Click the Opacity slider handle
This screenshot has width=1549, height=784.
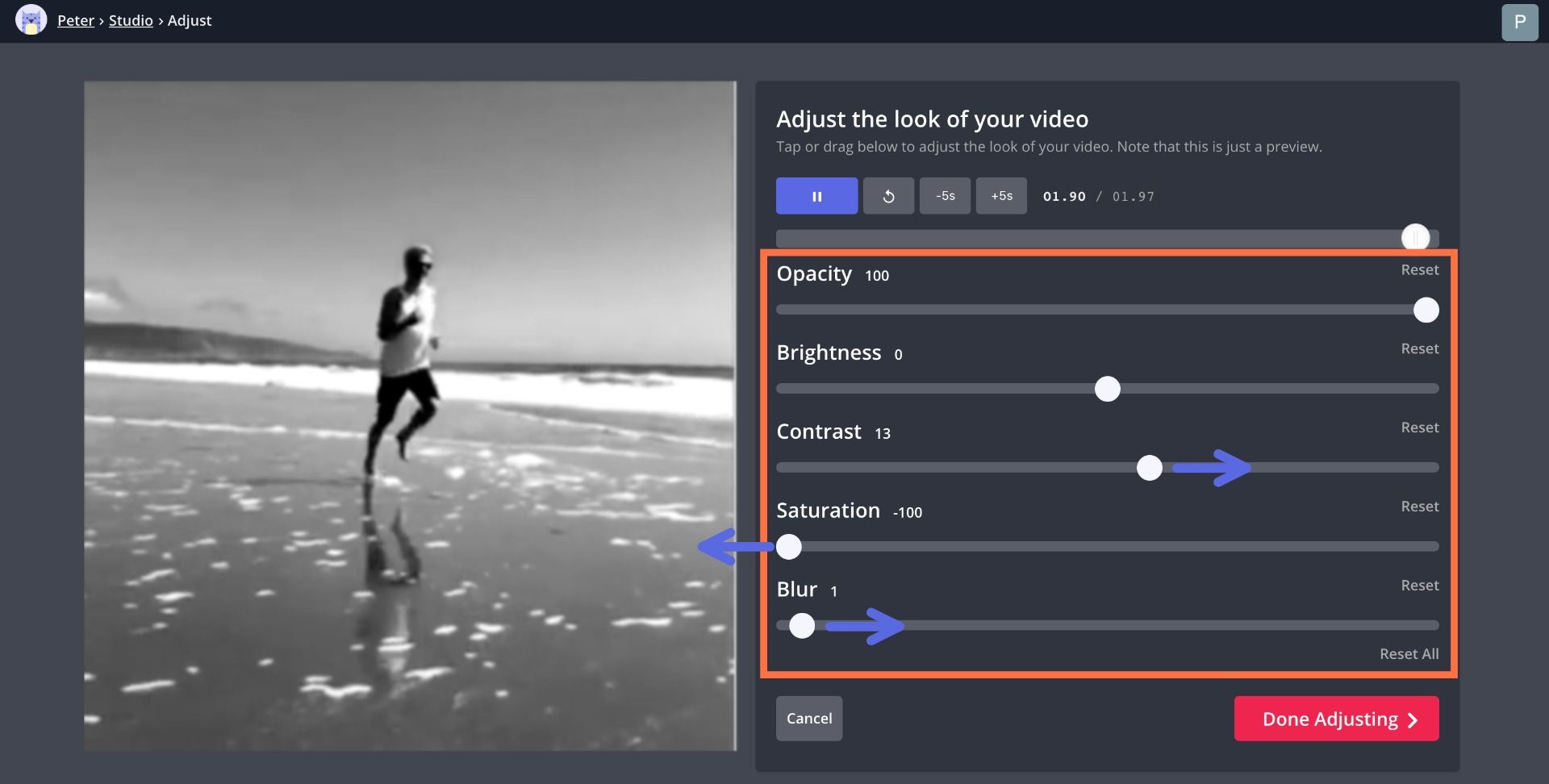pyautogui.click(x=1426, y=310)
